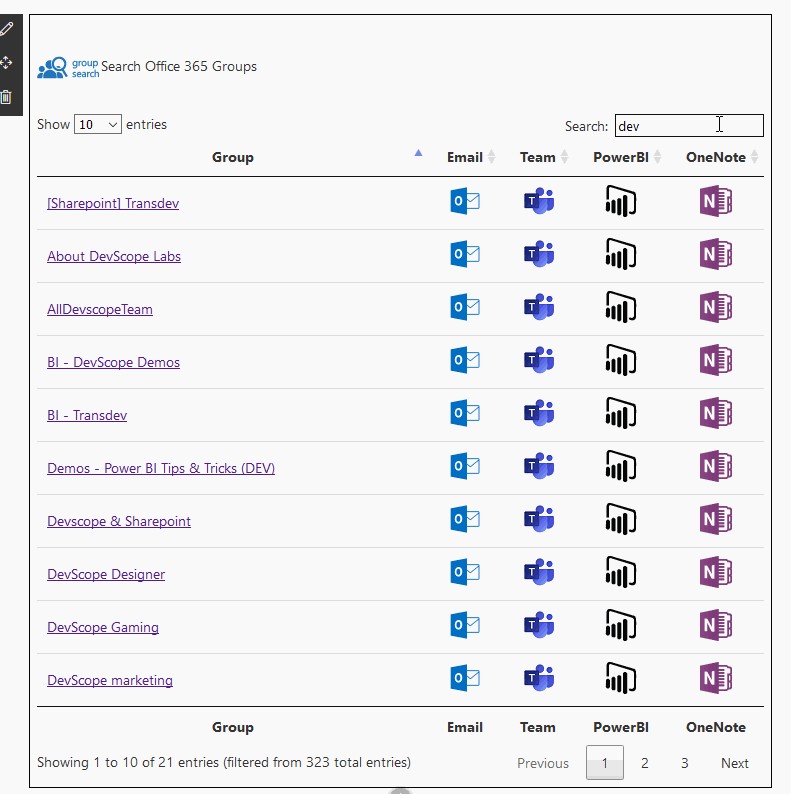The image size is (791, 794).
Task: Open OneNote for [Sharepoint] Transdev
Action: pyautogui.click(x=716, y=201)
